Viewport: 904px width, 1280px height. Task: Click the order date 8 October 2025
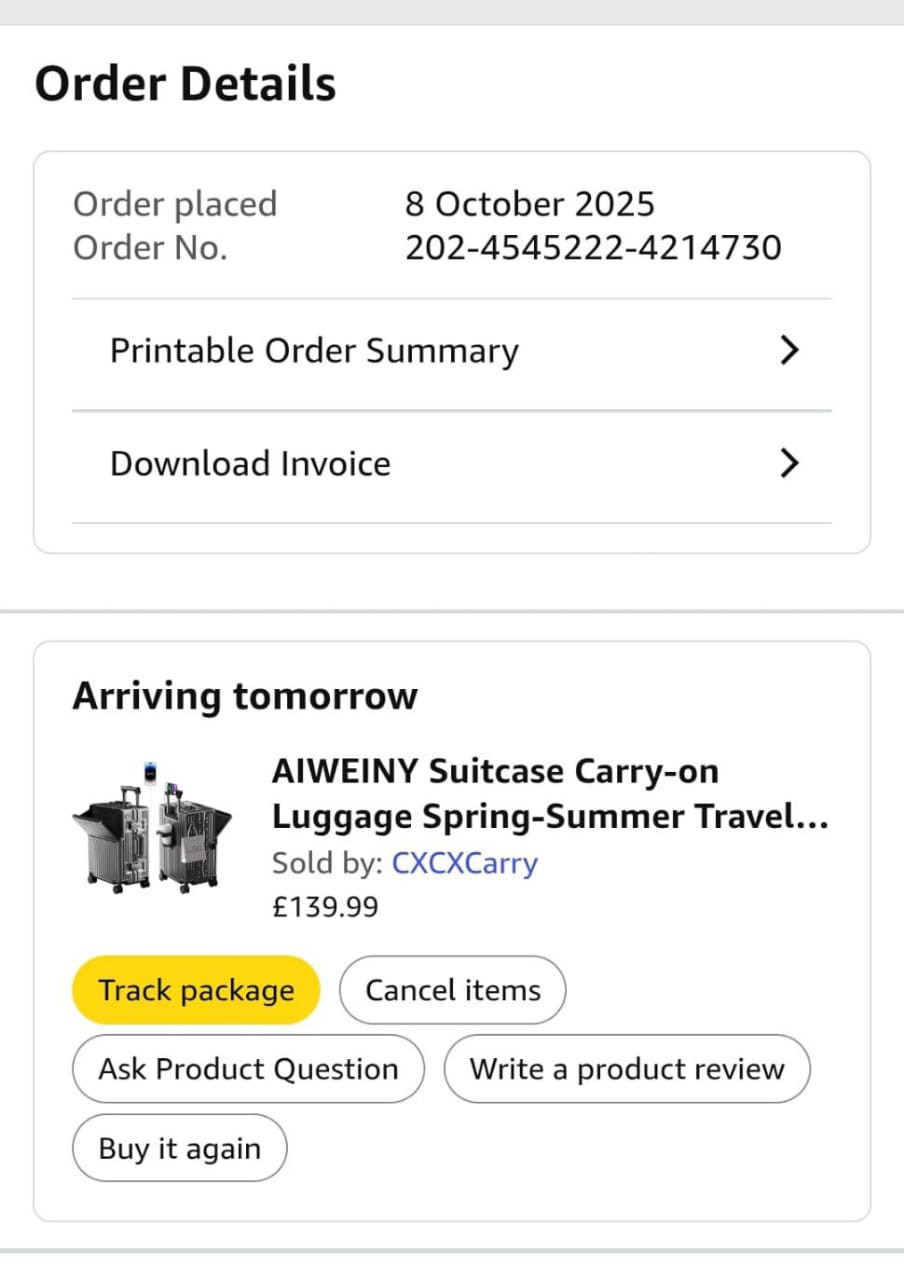[x=529, y=204]
